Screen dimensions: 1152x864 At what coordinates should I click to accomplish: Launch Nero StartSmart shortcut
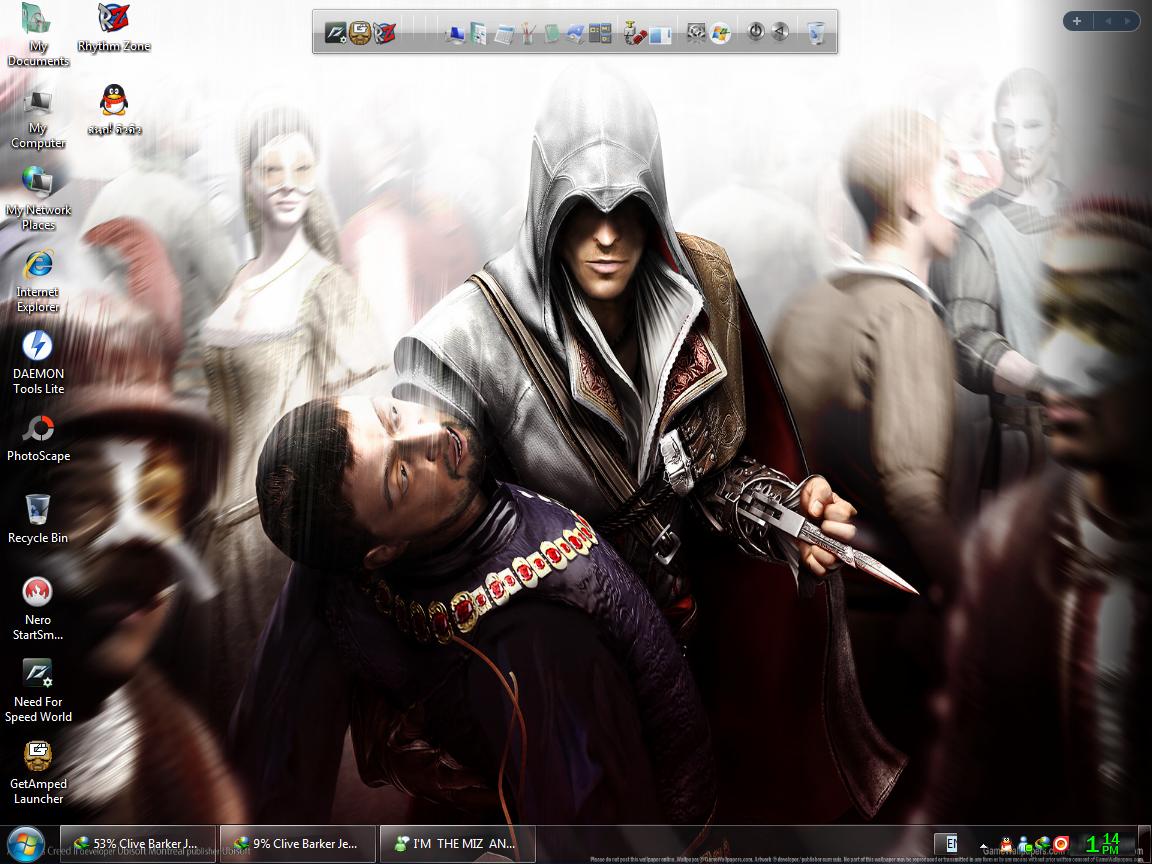pyautogui.click(x=37, y=610)
